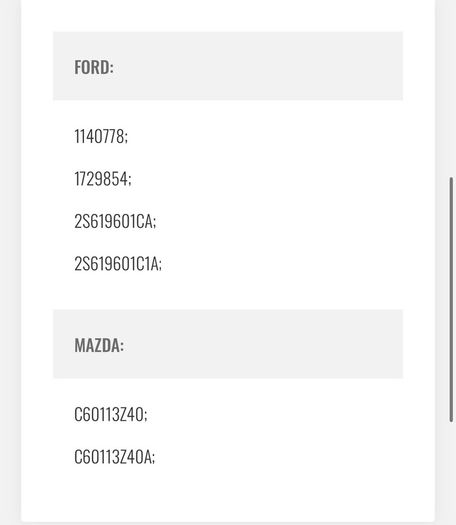Screen dimensions: 456x525
Task: Click empty gray area of FORD header bar
Action: coord(258,66)
